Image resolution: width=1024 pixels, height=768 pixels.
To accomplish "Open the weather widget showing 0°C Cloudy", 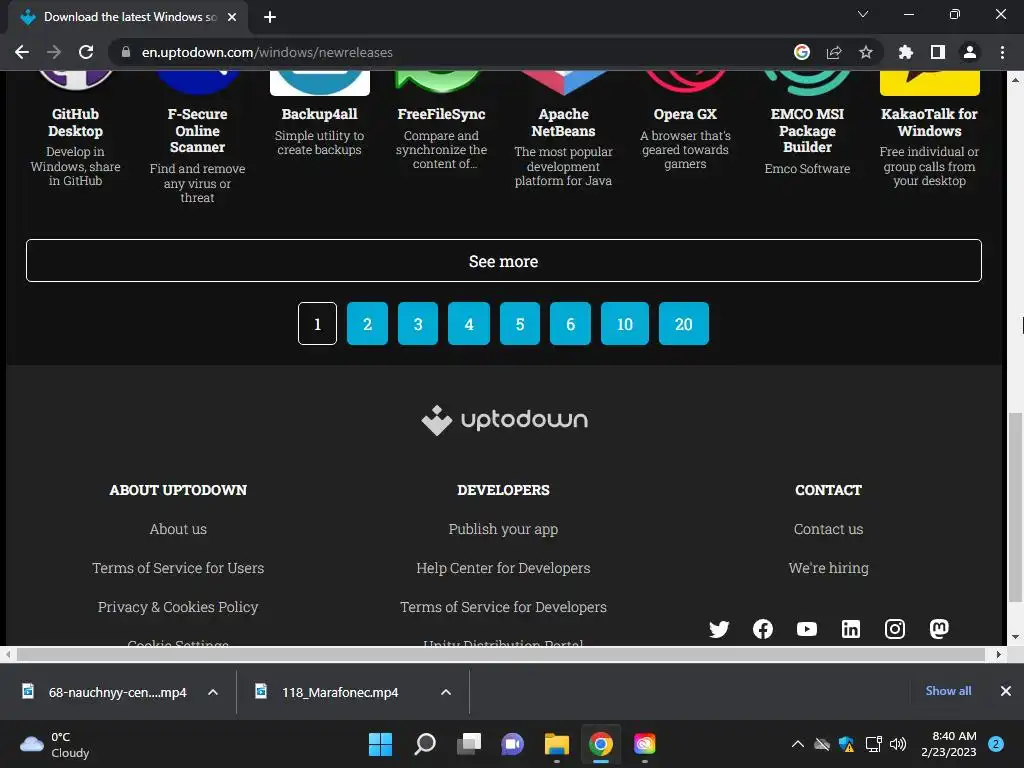I will [55, 744].
